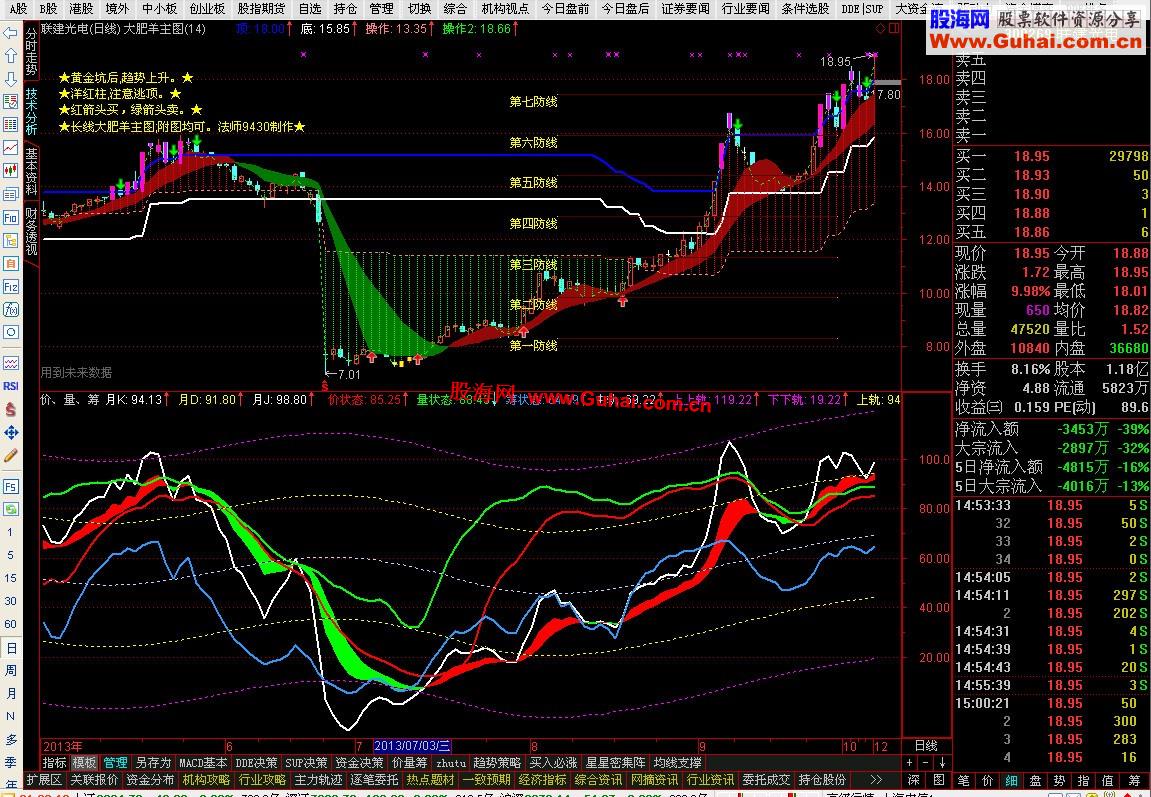Screen dimensions: 1151x797
Task: Select the 30-minute period button
Action: 10,601
